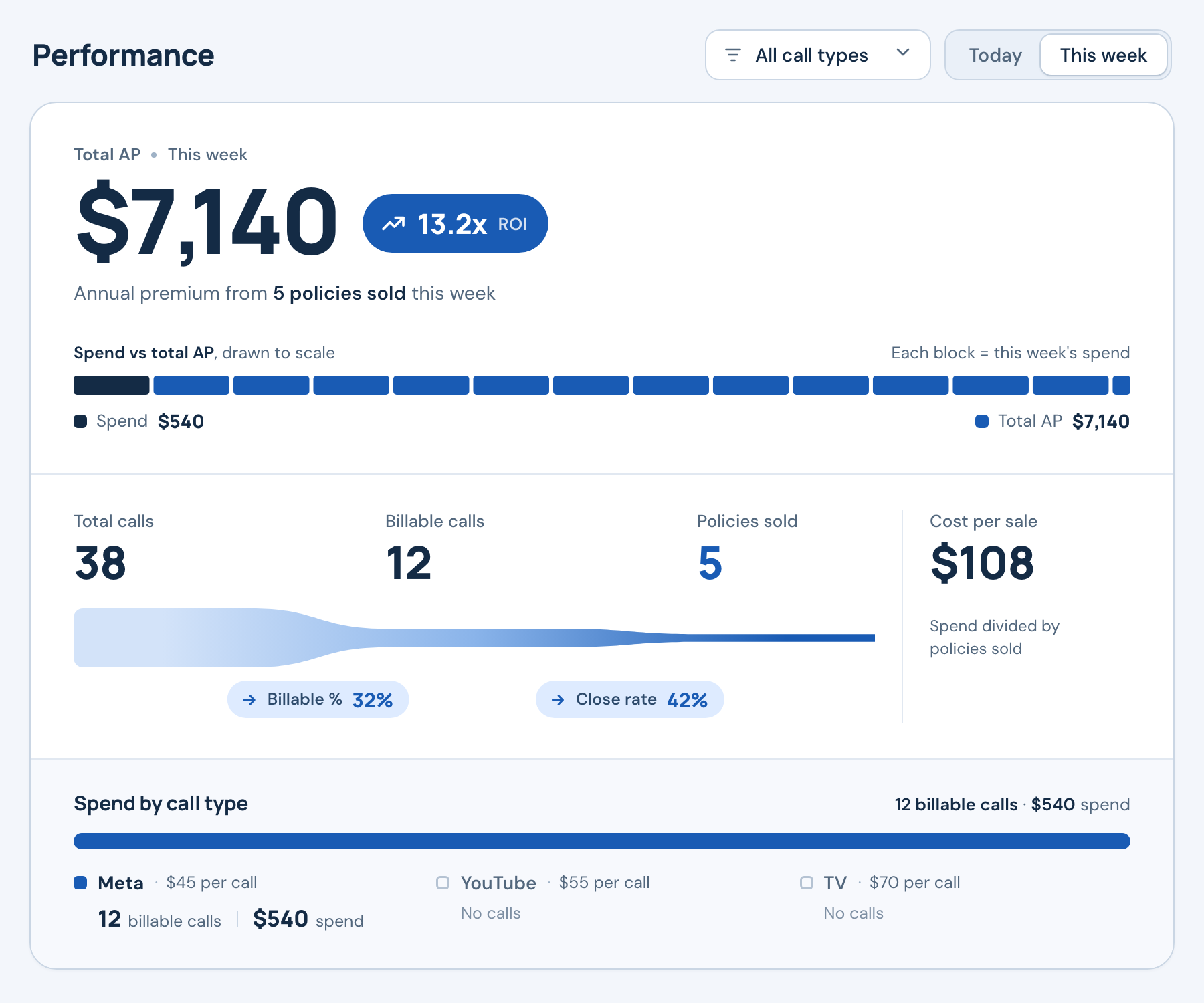Click the 'Spend by call type' heading
1204x1003 pixels.
(161, 804)
